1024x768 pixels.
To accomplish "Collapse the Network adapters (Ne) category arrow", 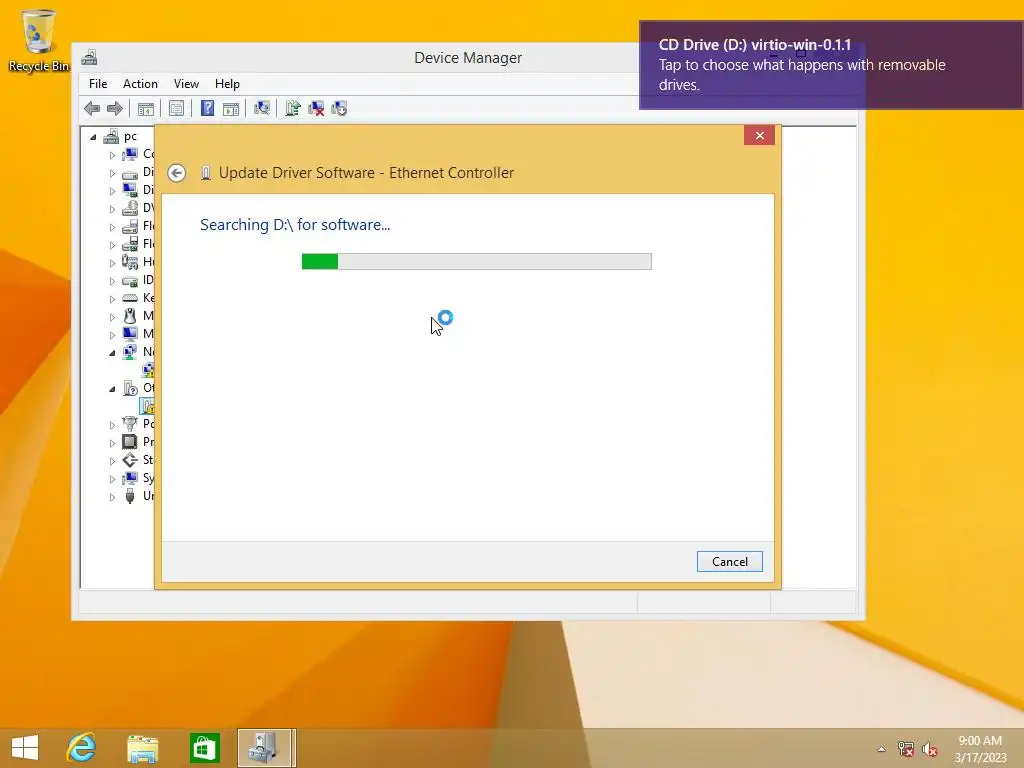I will tap(112, 353).
